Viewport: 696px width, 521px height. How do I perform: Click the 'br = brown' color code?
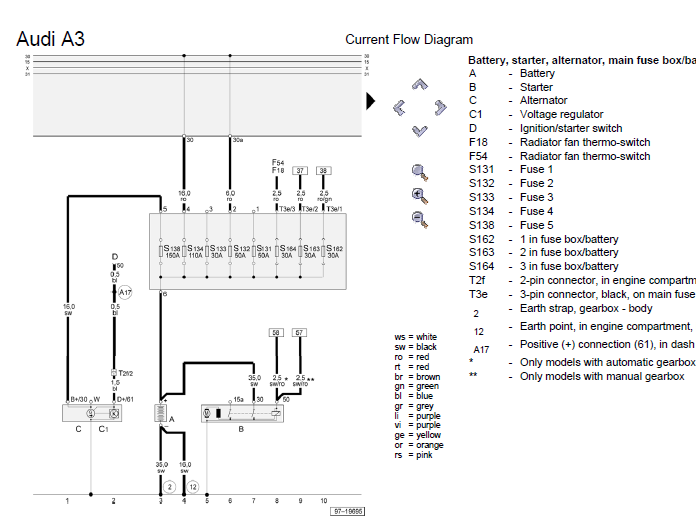(417, 377)
